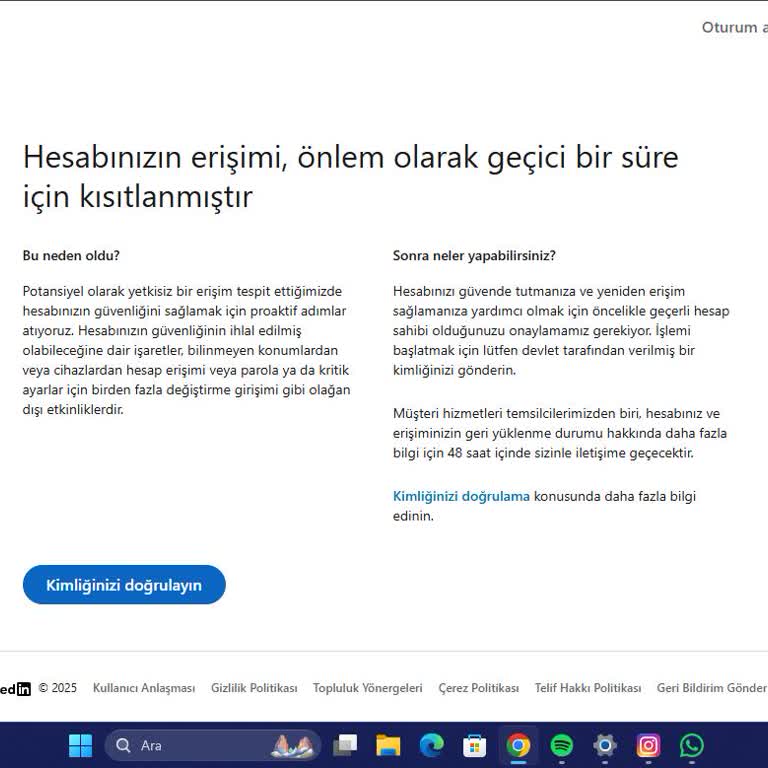Switch to Google Chrome in taskbar
This screenshot has height=768, width=768.
click(x=518, y=745)
